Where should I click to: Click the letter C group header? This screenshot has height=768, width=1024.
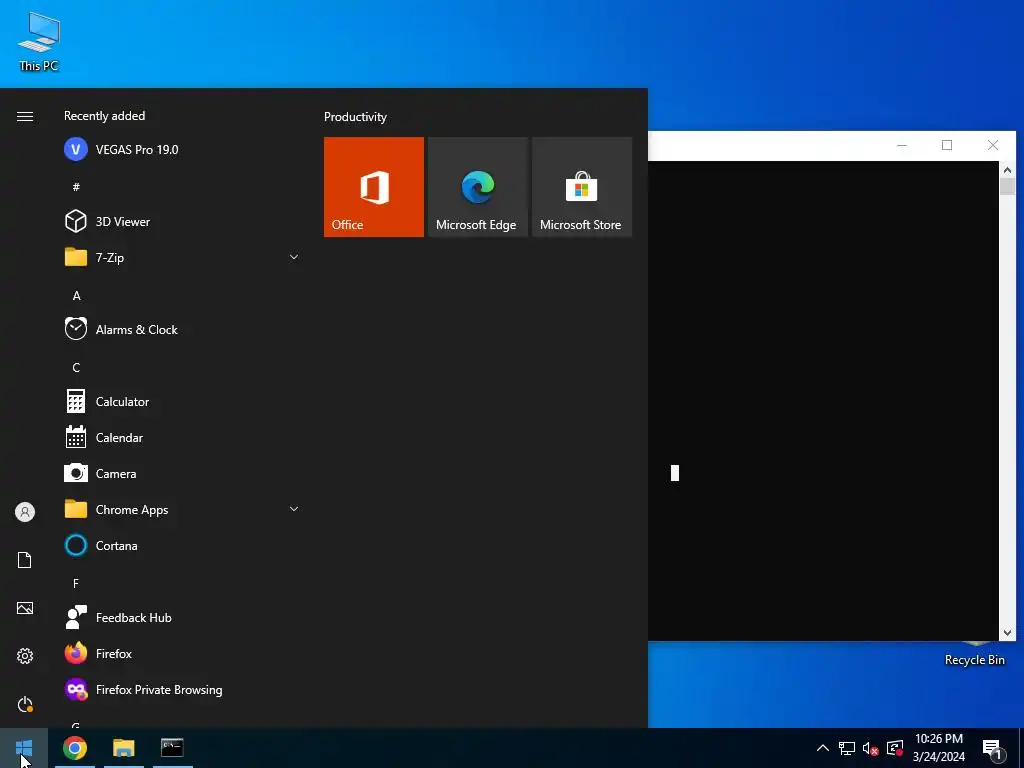coord(76,368)
